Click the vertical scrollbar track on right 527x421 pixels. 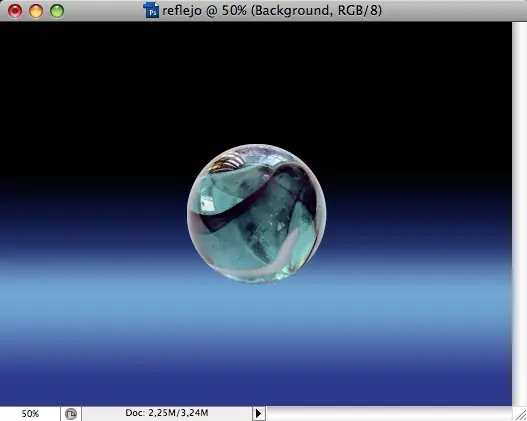[x=520, y=214]
